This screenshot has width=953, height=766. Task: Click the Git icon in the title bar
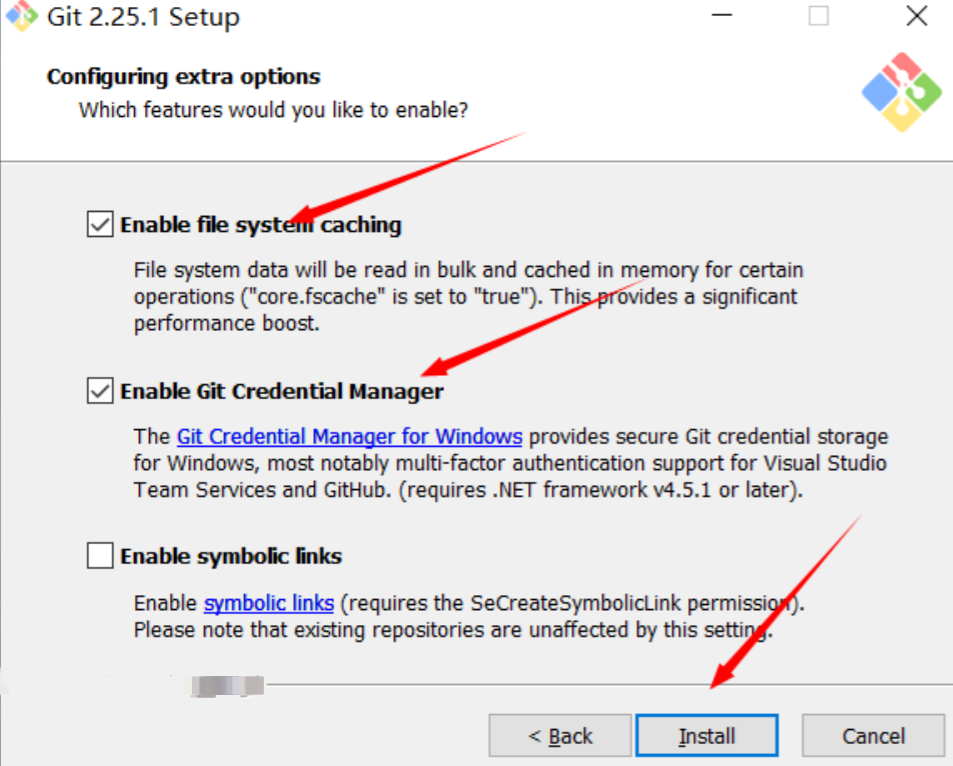[x=21, y=16]
